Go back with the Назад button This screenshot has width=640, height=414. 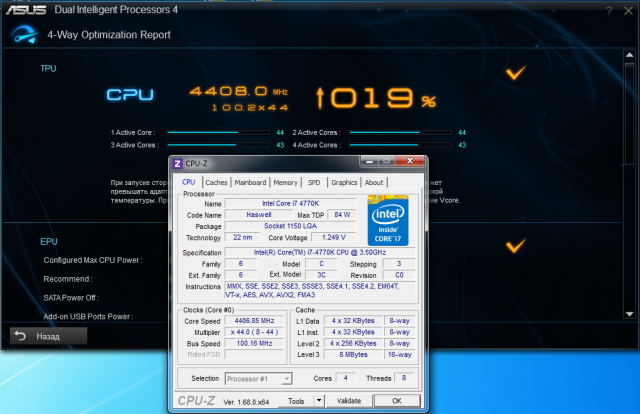click(49, 336)
